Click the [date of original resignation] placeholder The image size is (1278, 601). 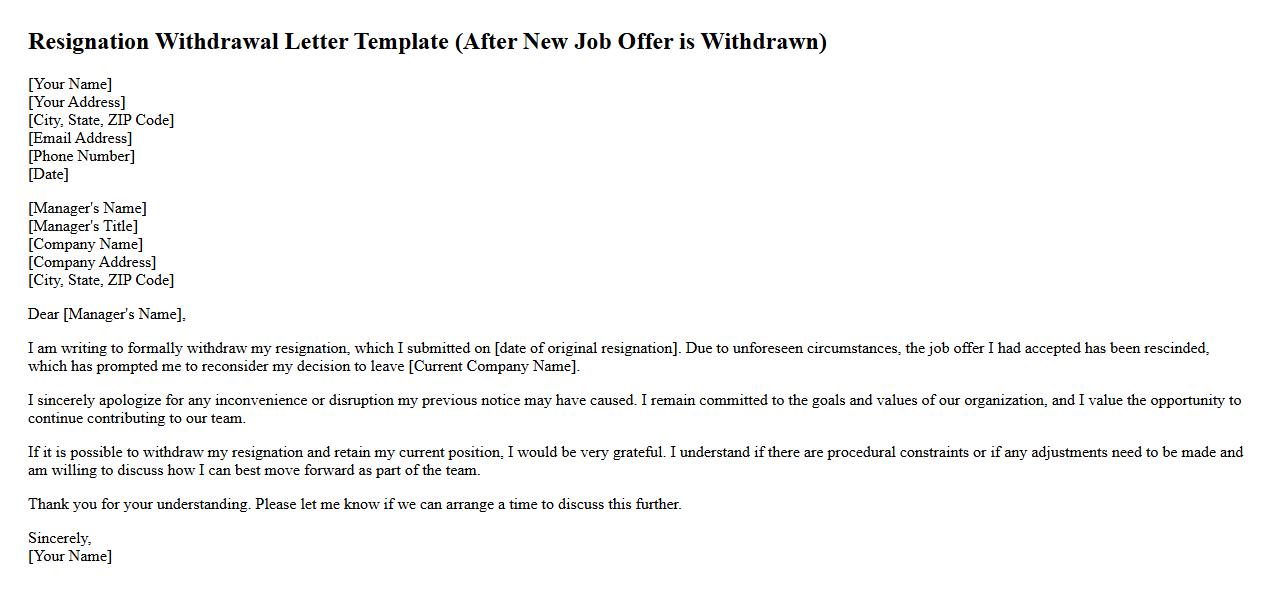tap(586, 348)
